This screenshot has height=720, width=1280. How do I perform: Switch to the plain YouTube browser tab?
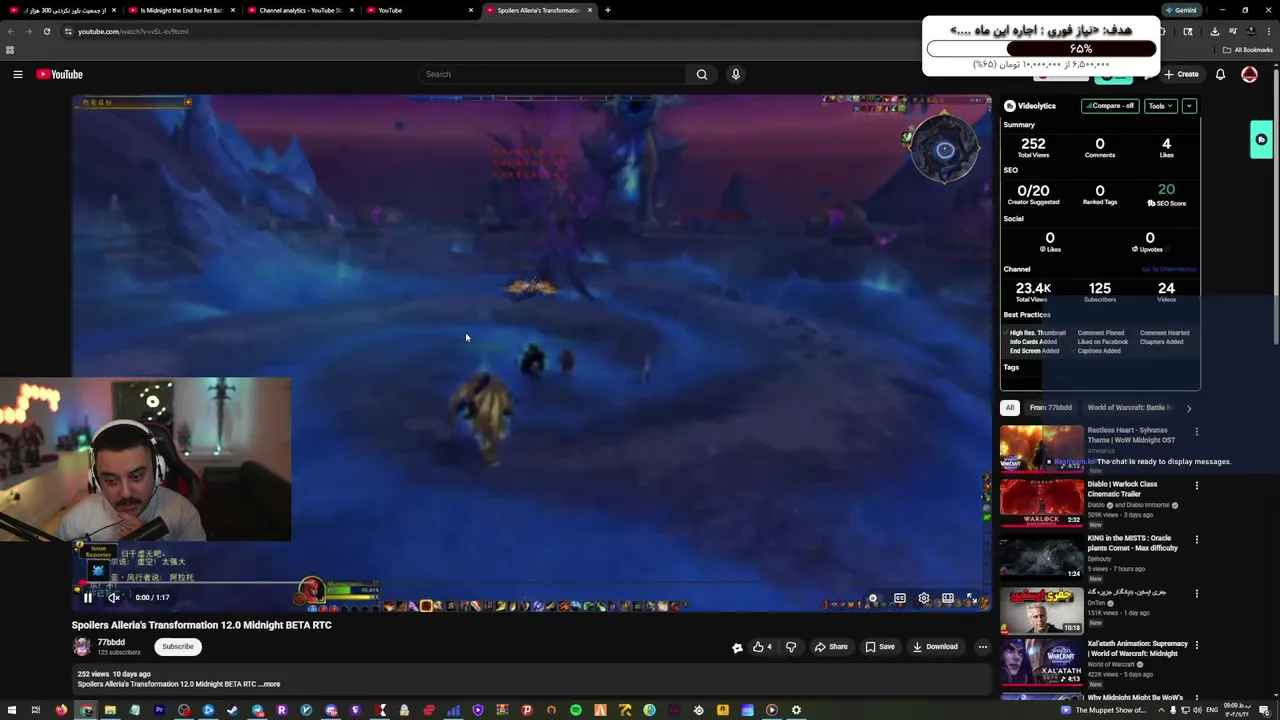[x=420, y=10]
